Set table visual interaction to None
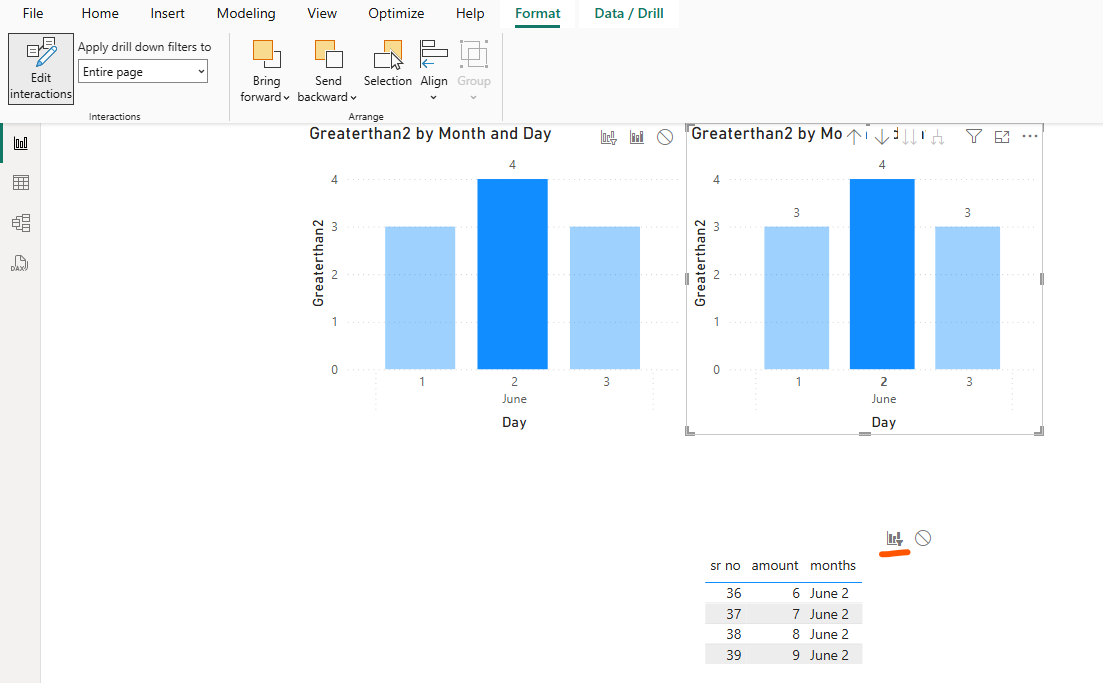The image size is (1103, 683). tap(923, 538)
